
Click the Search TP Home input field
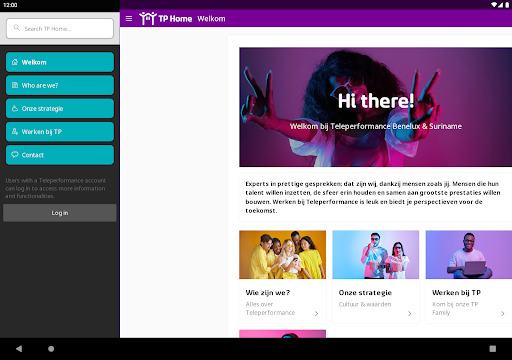point(60,28)
